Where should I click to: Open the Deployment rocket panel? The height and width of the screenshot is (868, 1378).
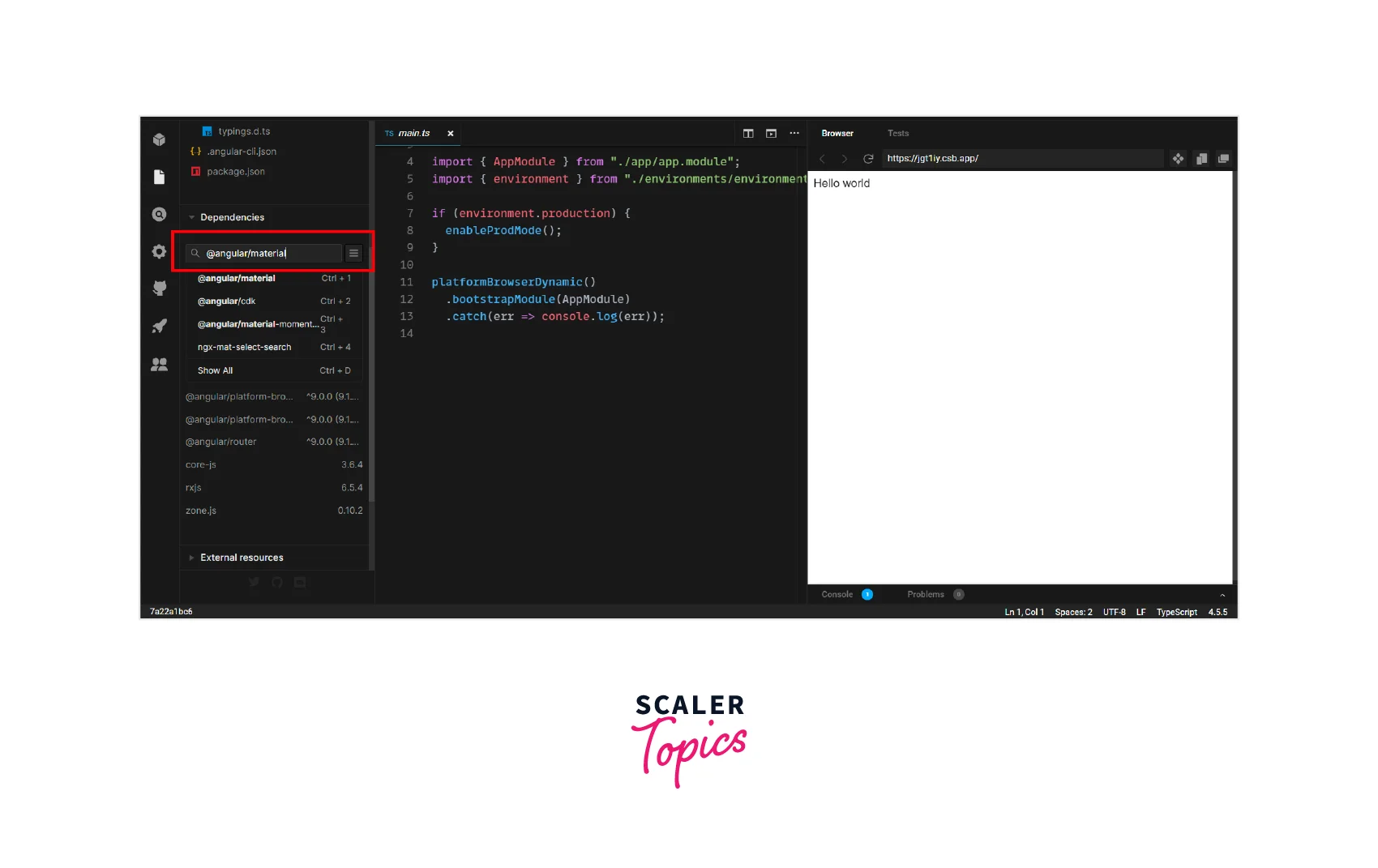160,327
